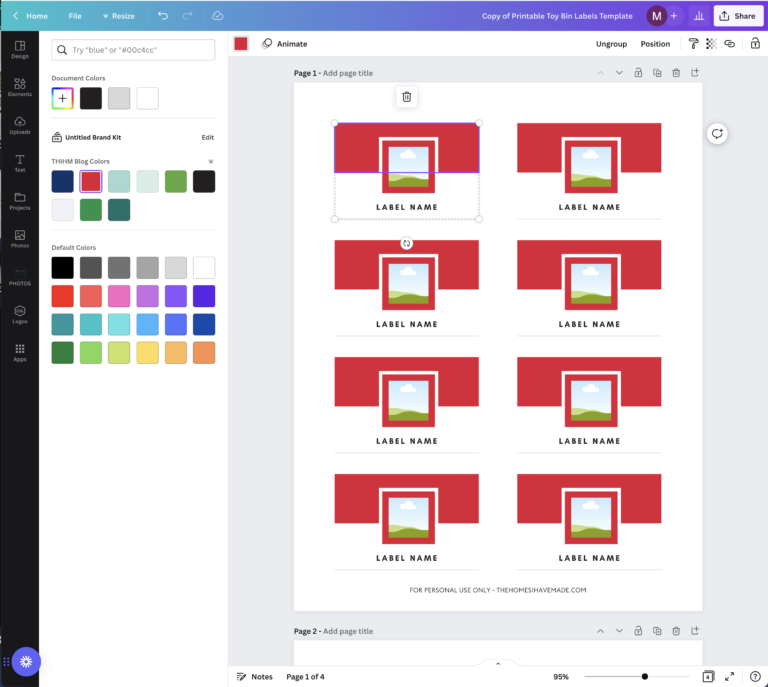Open the transparency checkerboard icon
The height and width of the screenshot is (687, 768).
point(711,44)
